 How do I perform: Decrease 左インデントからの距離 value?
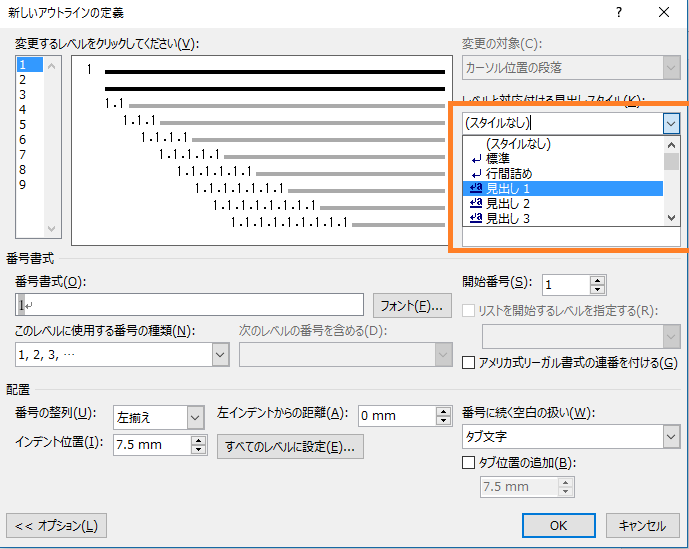pyautogui.click(x=443, y=421)
